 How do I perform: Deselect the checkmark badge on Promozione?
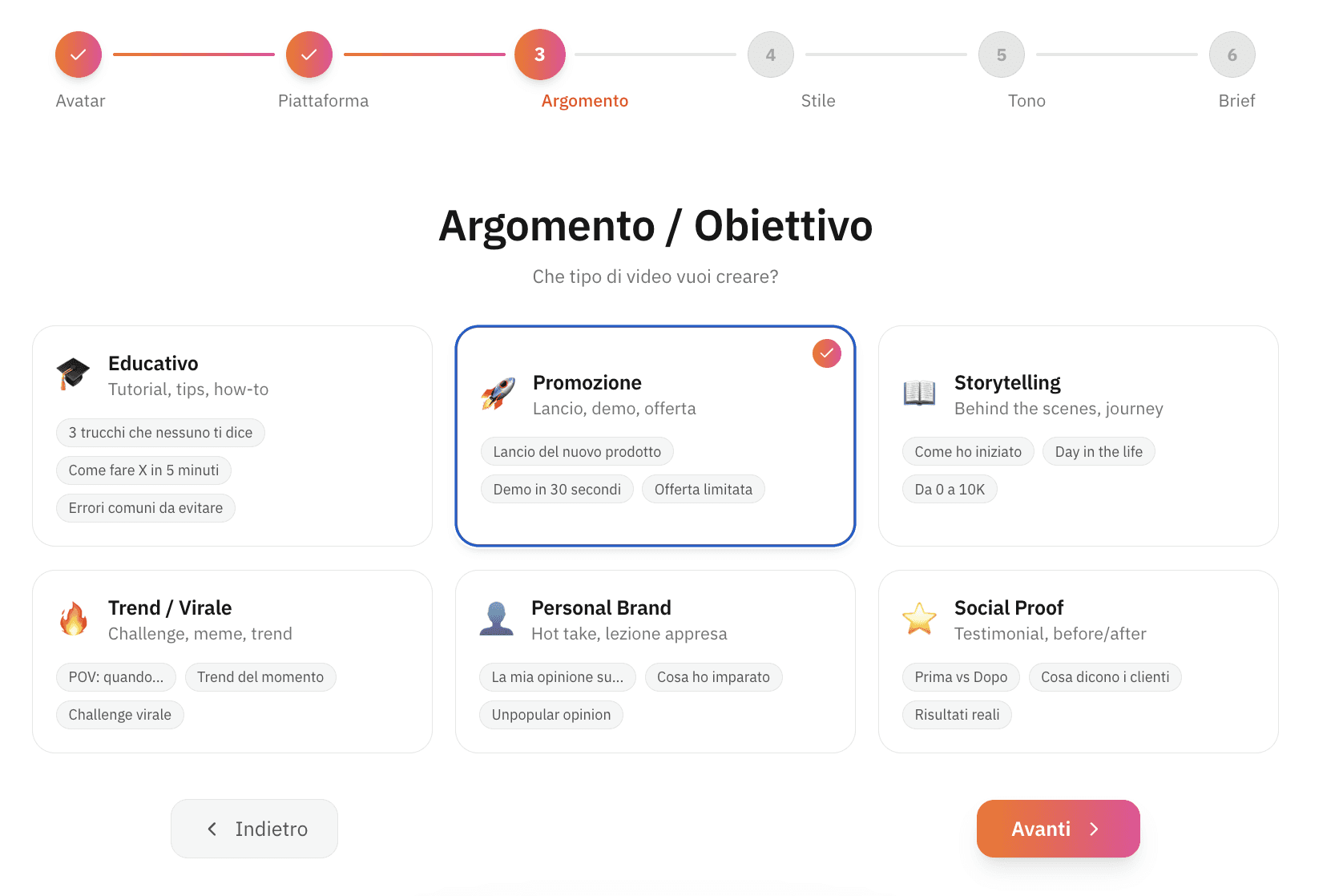click(826, 353)
